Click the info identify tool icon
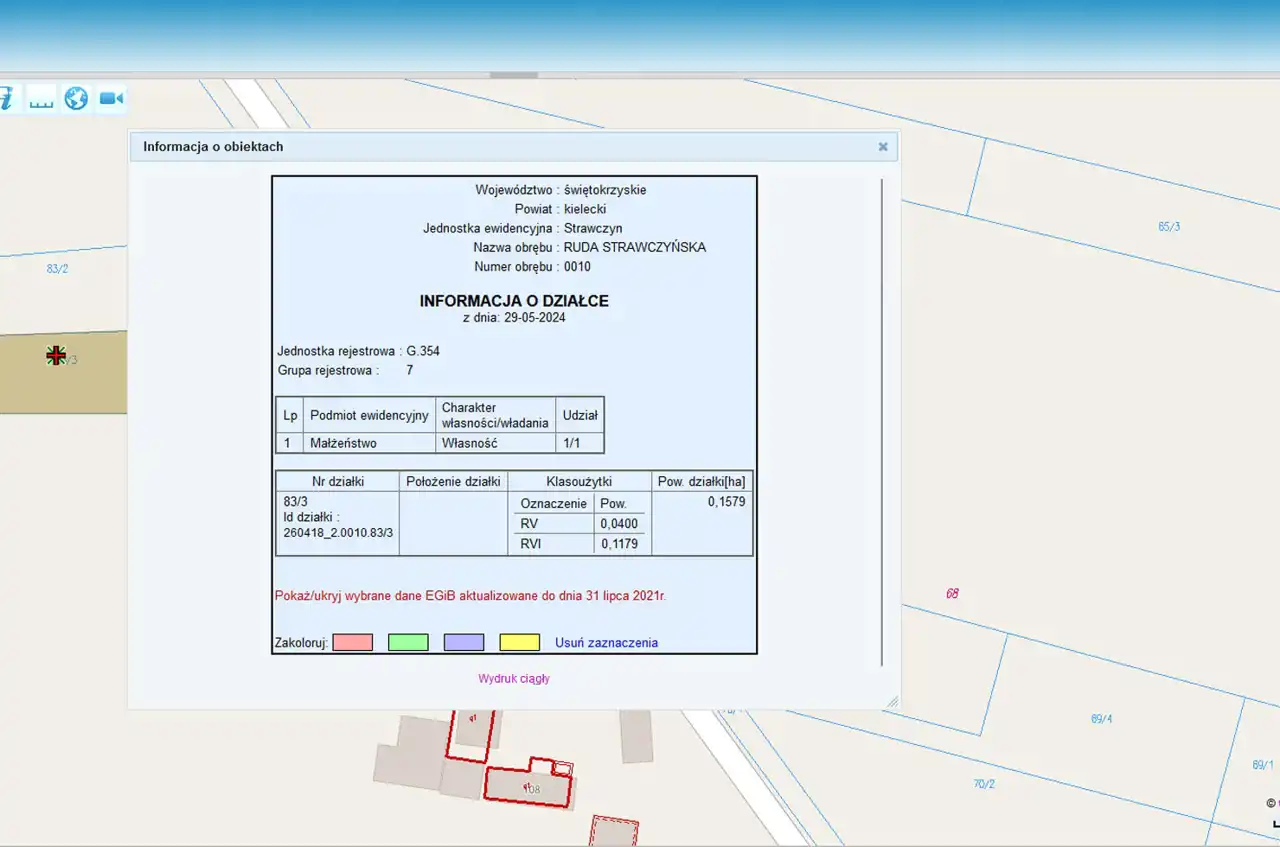 click(x=8, y=98)
